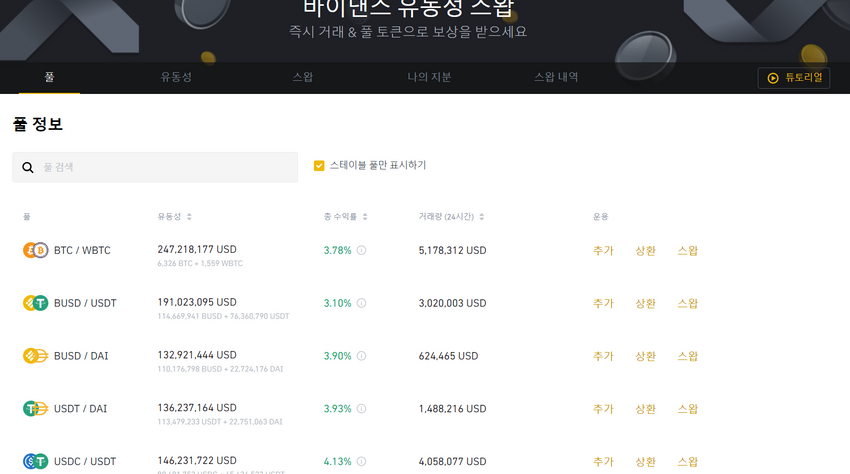
Task: Open the 튜토리얼 tutorial button
Action: [794, 78]
